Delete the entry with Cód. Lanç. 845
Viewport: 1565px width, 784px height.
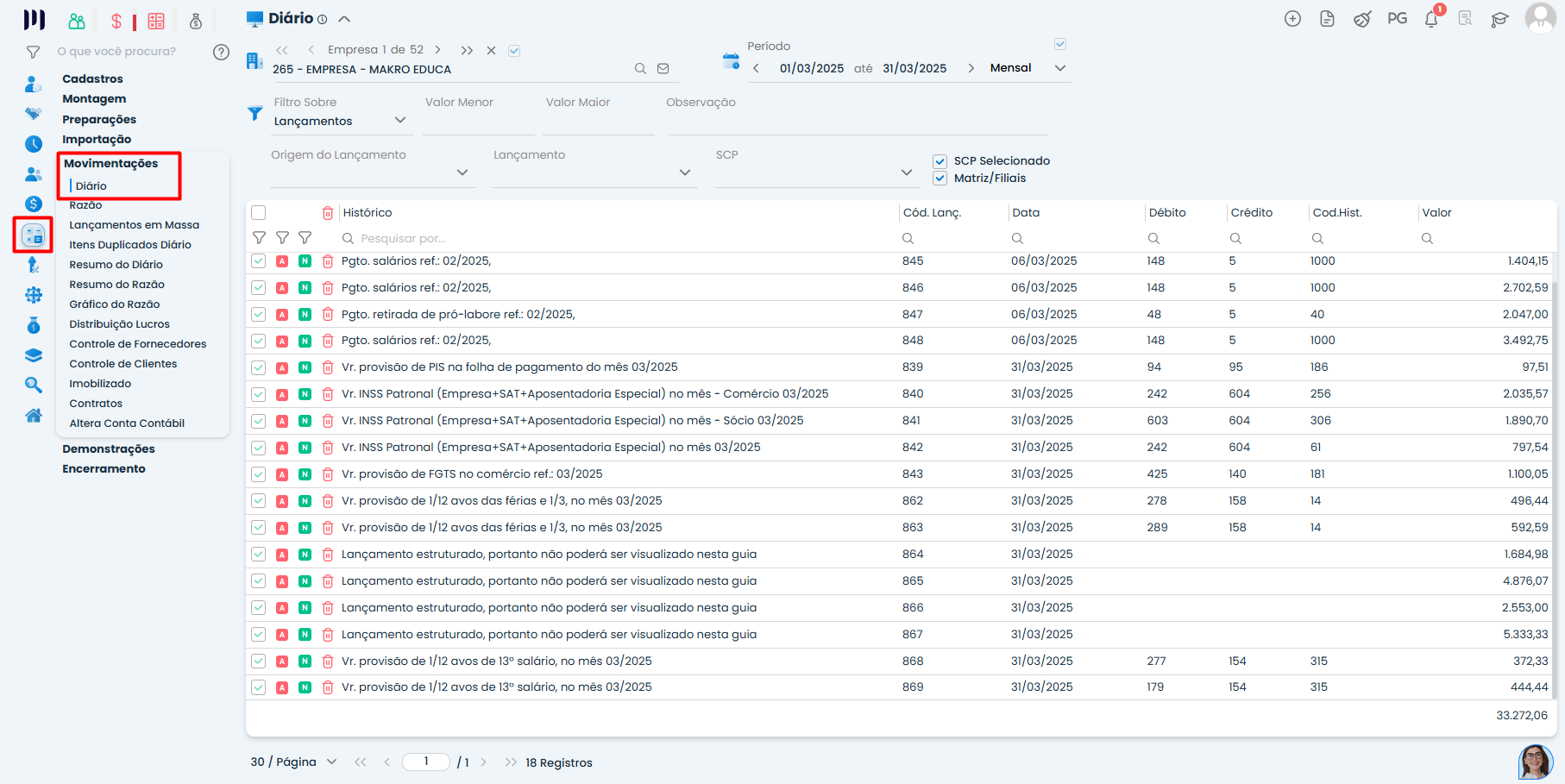pyautogui.click(x=328, y=261)
